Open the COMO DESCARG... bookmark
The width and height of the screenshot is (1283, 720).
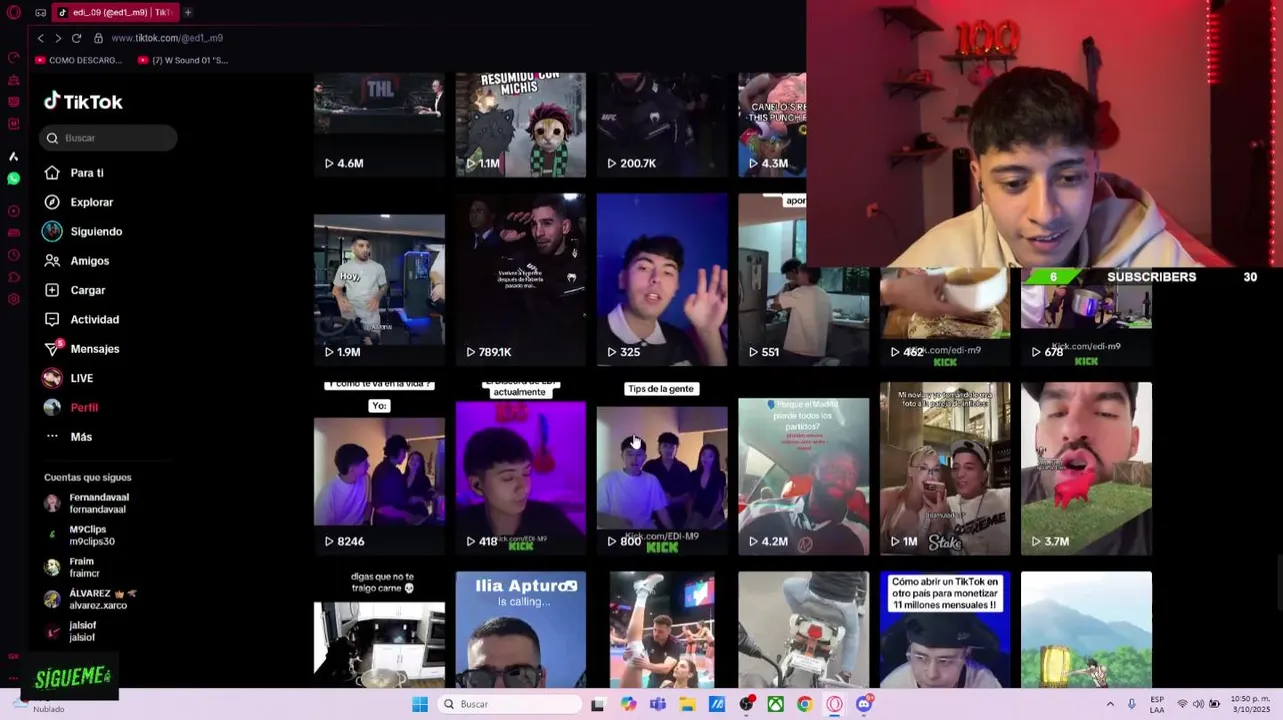point(78,60)
